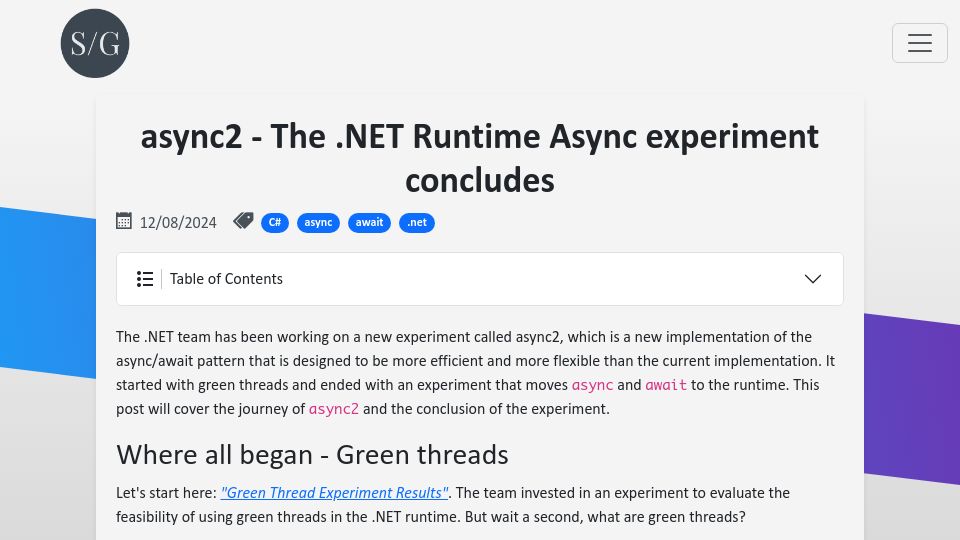Click the tags icon before C# tag
Image resolution: width=960 pixels, height=540 pixels.
(243, 221)
